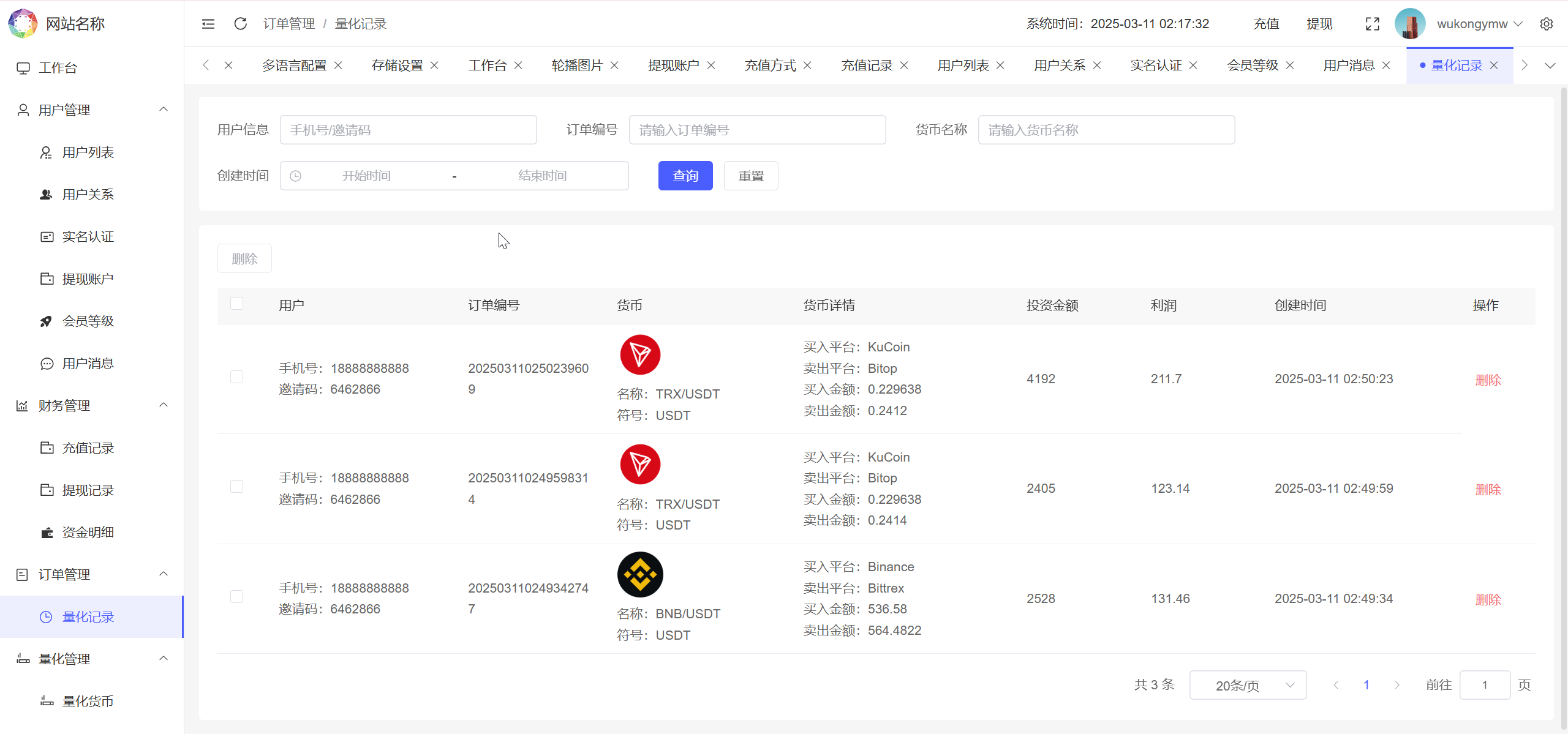Click the 查询 search button

(685, 176)
